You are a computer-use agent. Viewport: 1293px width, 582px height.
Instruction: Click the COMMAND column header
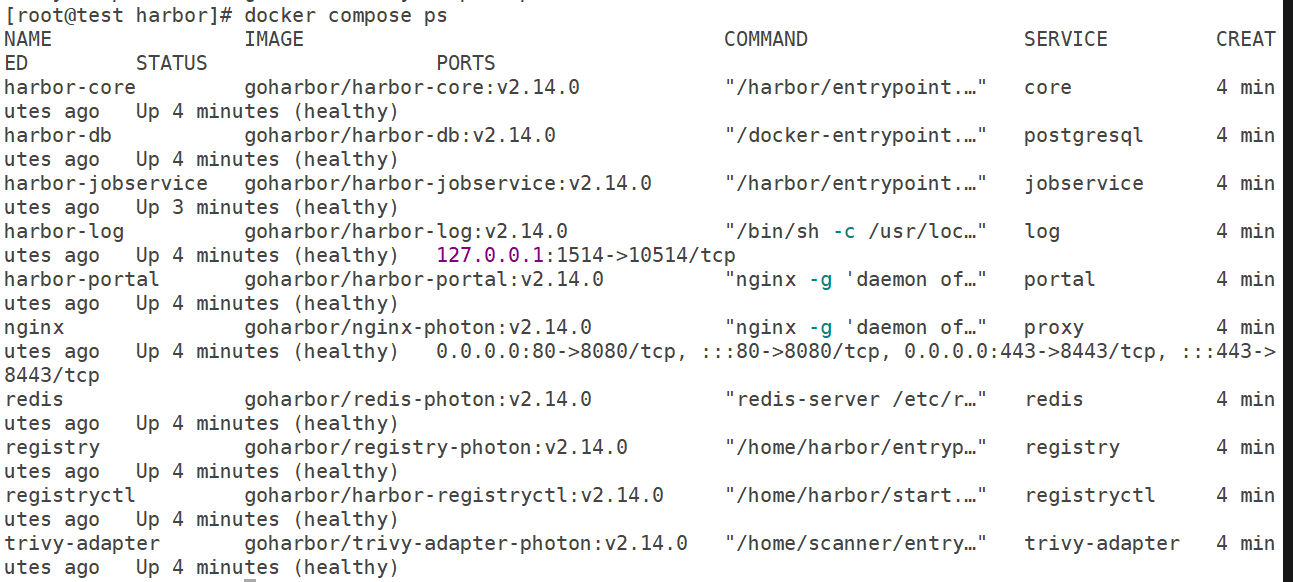[766, 39]
